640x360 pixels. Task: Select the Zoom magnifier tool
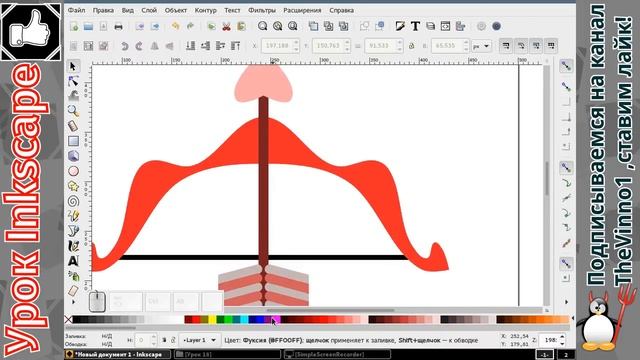pos(73,111)
